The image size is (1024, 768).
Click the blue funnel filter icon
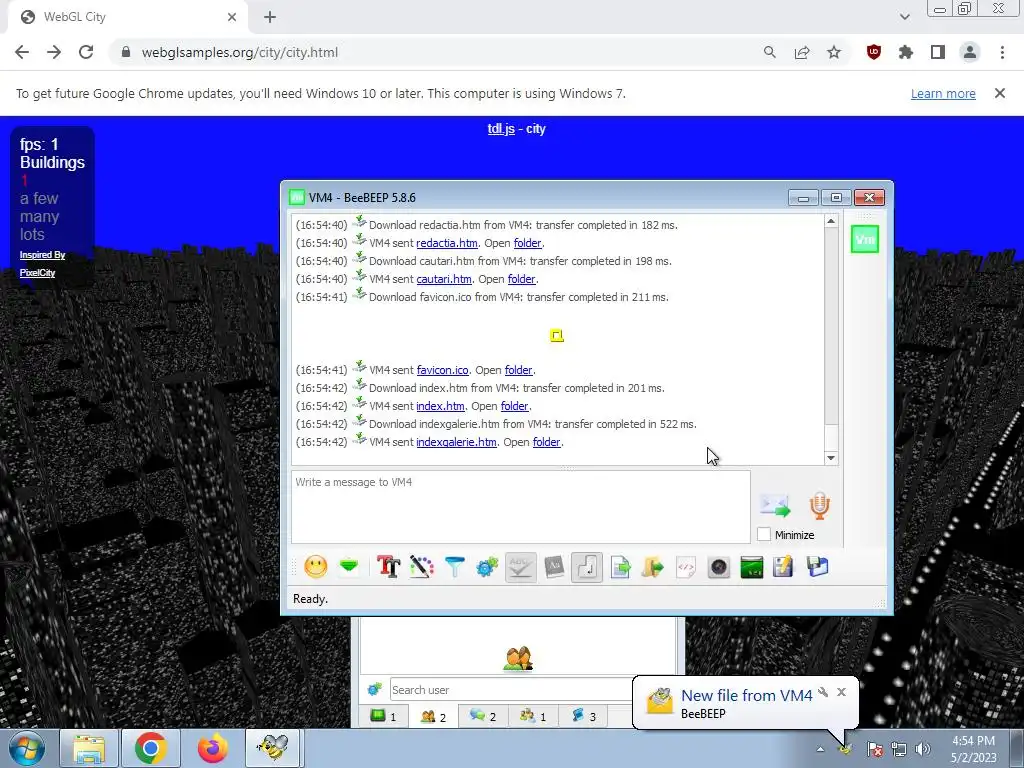pyautogui.click(x=455, y=566)
